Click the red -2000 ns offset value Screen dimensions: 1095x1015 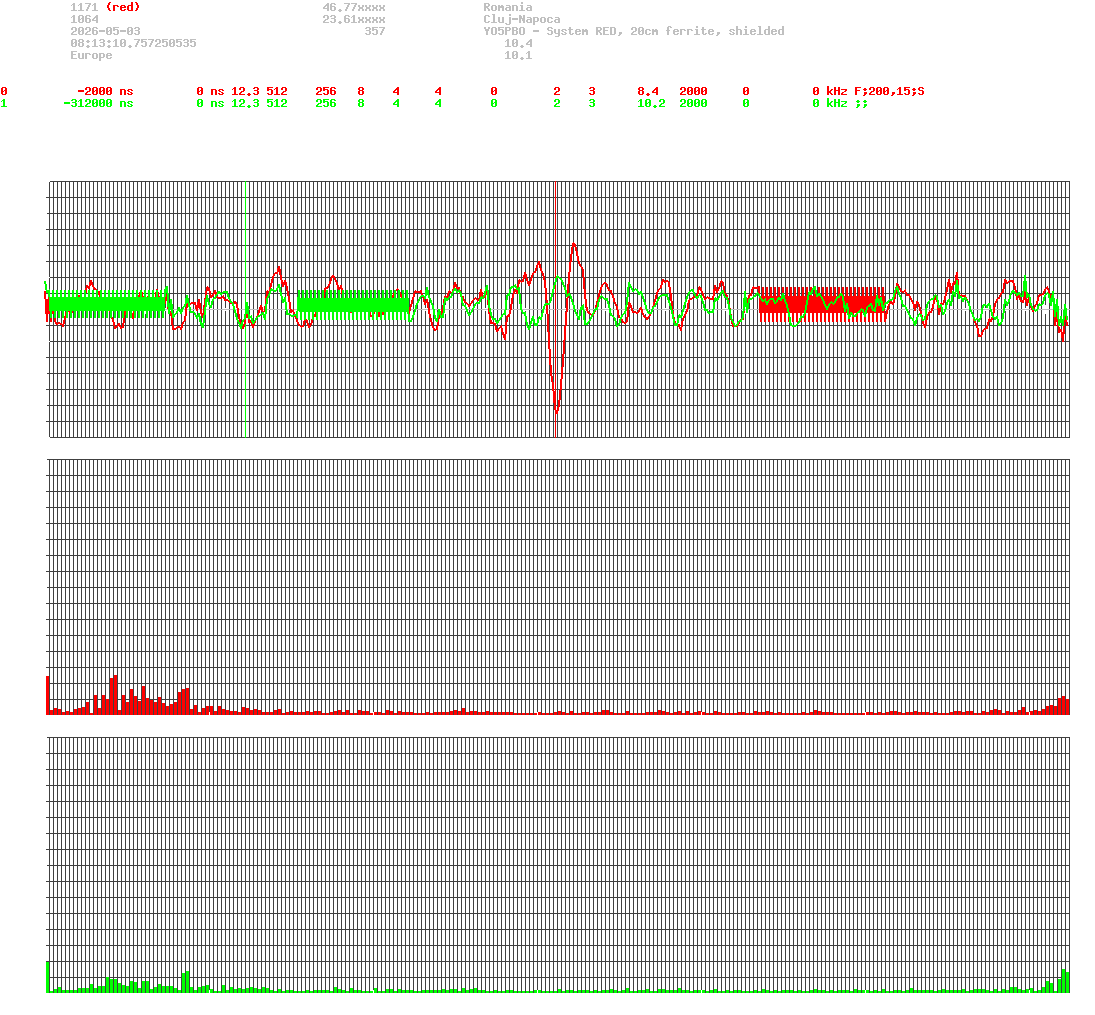(x=105, y=91)
